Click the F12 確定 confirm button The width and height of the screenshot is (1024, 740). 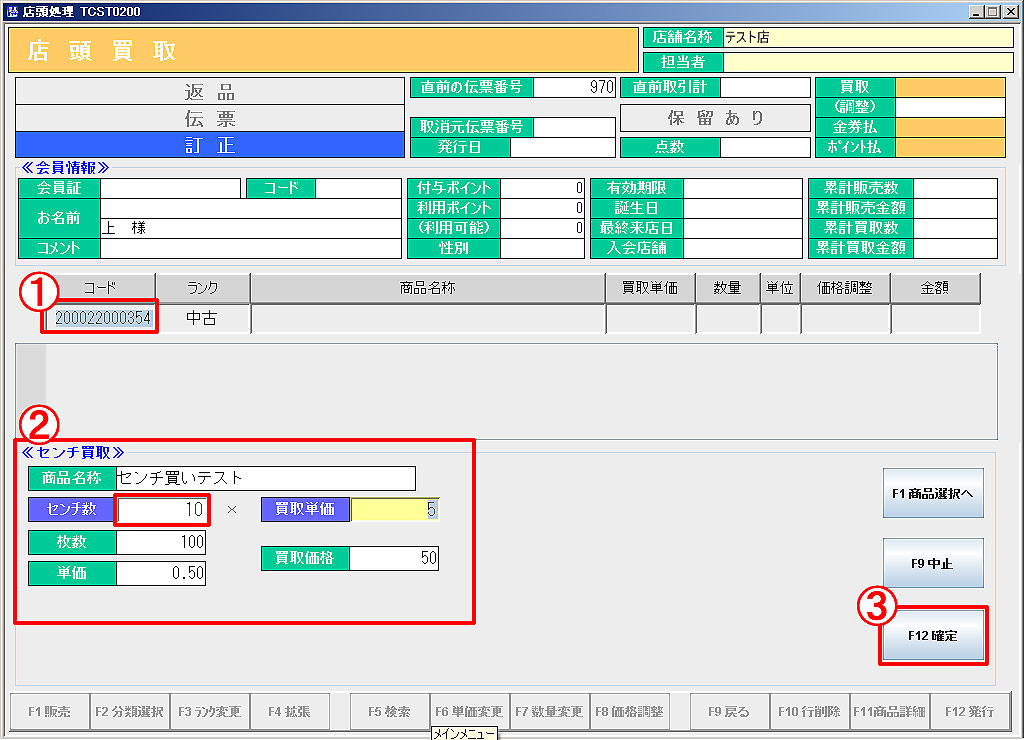pos(932,635)
